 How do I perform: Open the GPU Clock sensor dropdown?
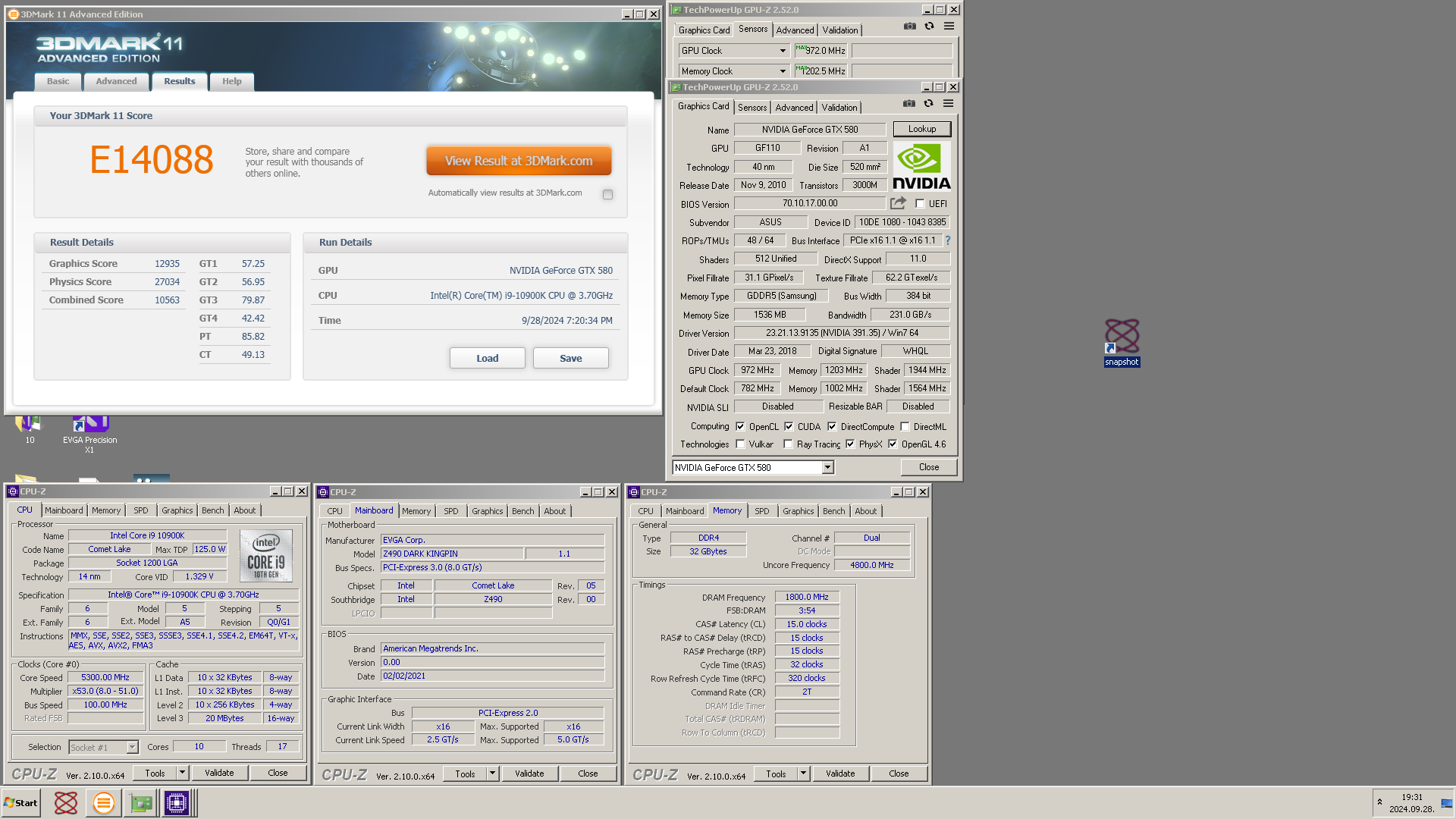click(x=783, y=51)
